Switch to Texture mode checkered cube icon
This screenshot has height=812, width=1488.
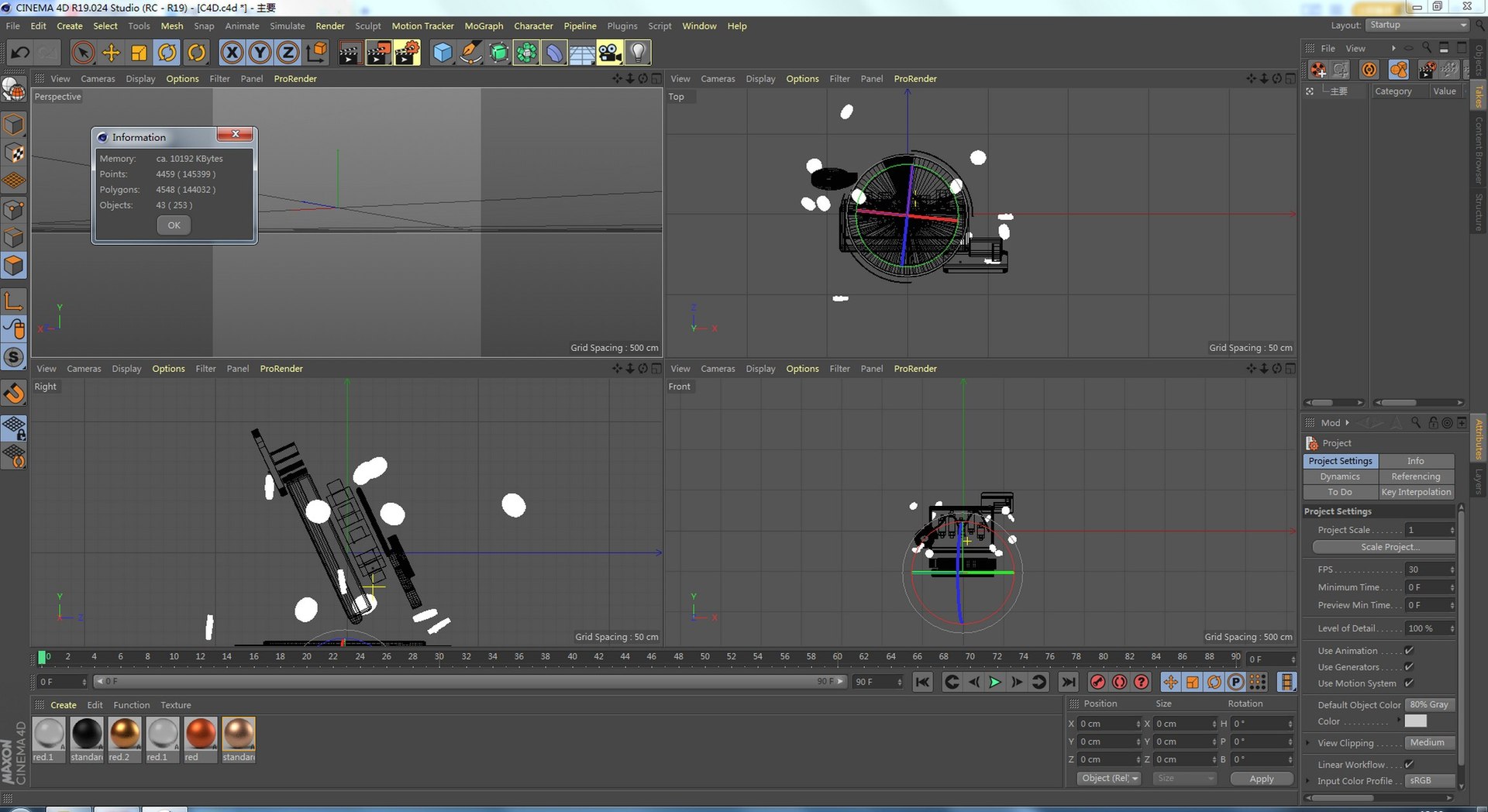14,153
